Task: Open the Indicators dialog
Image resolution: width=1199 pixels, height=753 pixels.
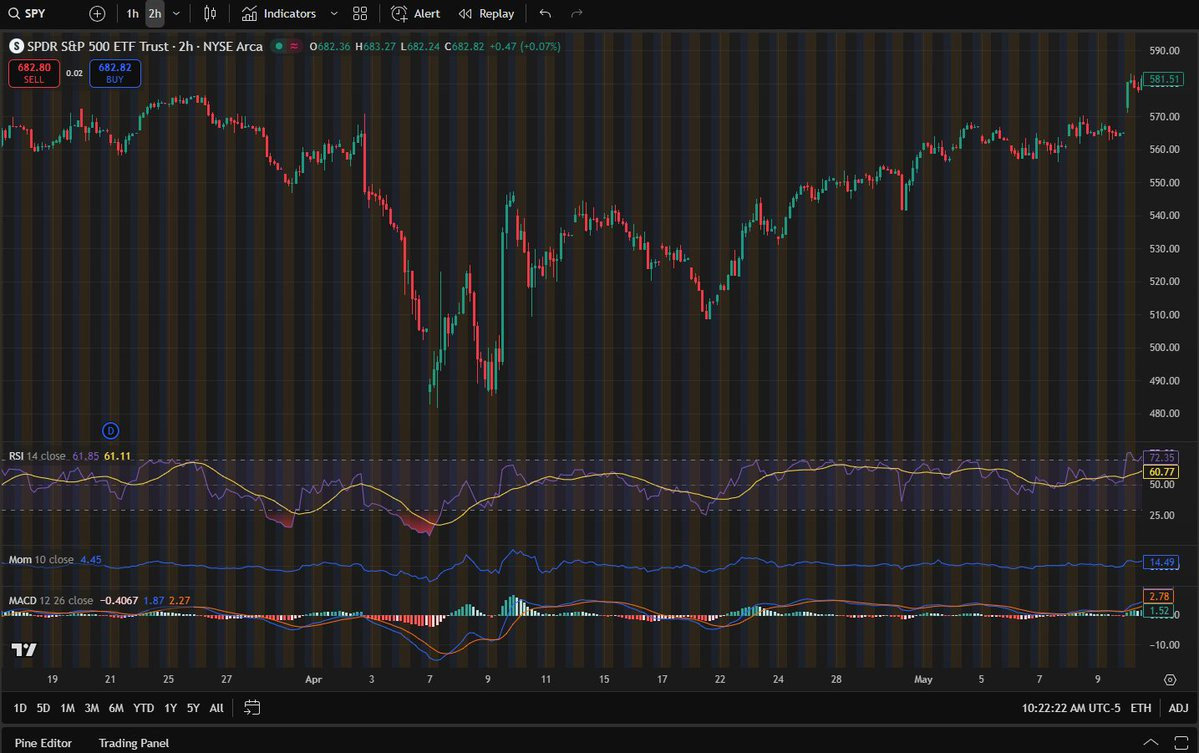Action: (x=278, y=14)
